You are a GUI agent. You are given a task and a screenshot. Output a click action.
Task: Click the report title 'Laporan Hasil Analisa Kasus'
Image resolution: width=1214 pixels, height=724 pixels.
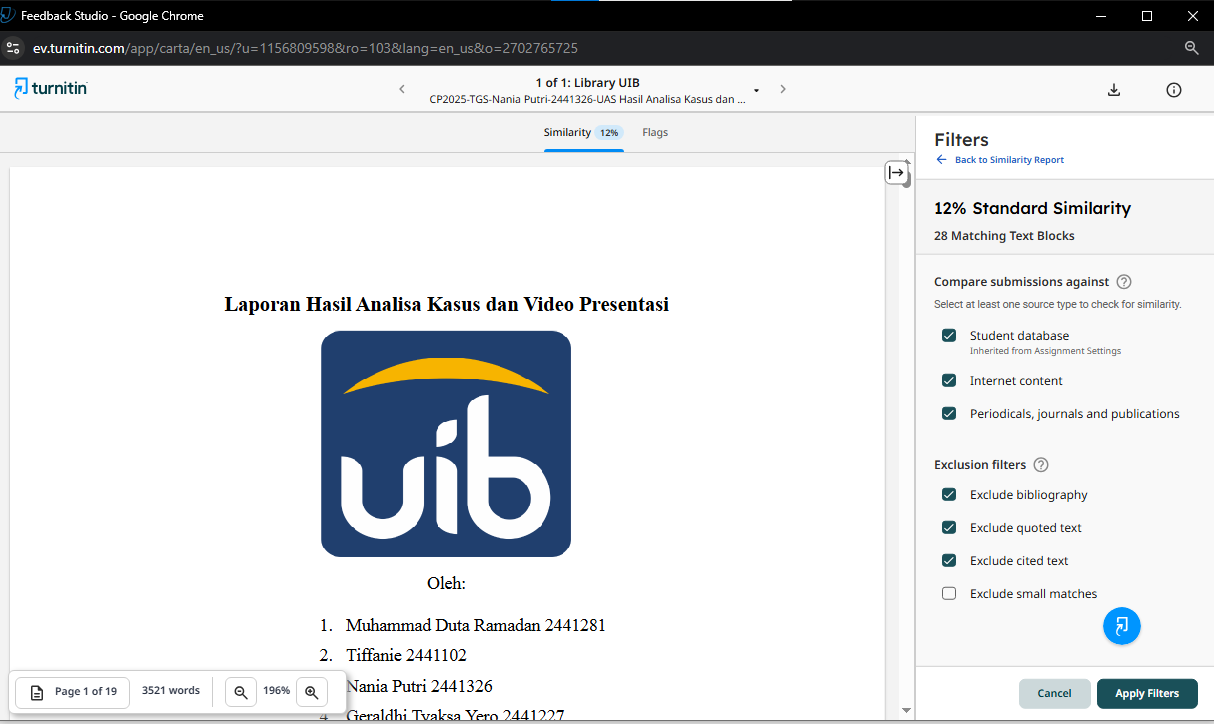coord(446,305)
